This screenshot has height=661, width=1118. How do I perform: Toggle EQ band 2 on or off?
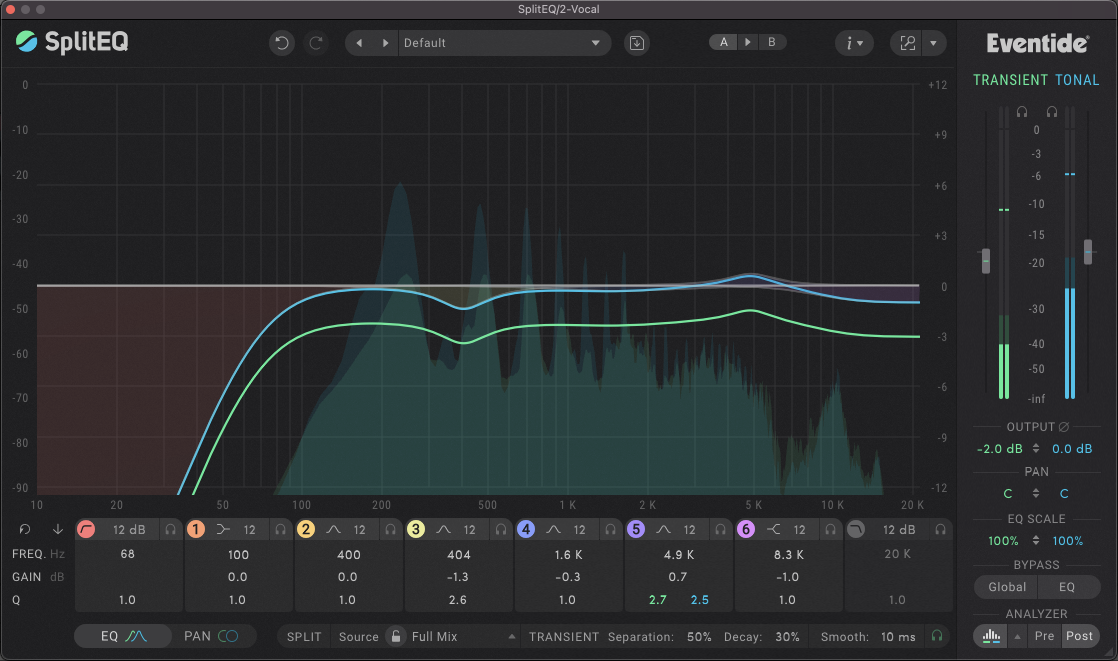(305, 529)
